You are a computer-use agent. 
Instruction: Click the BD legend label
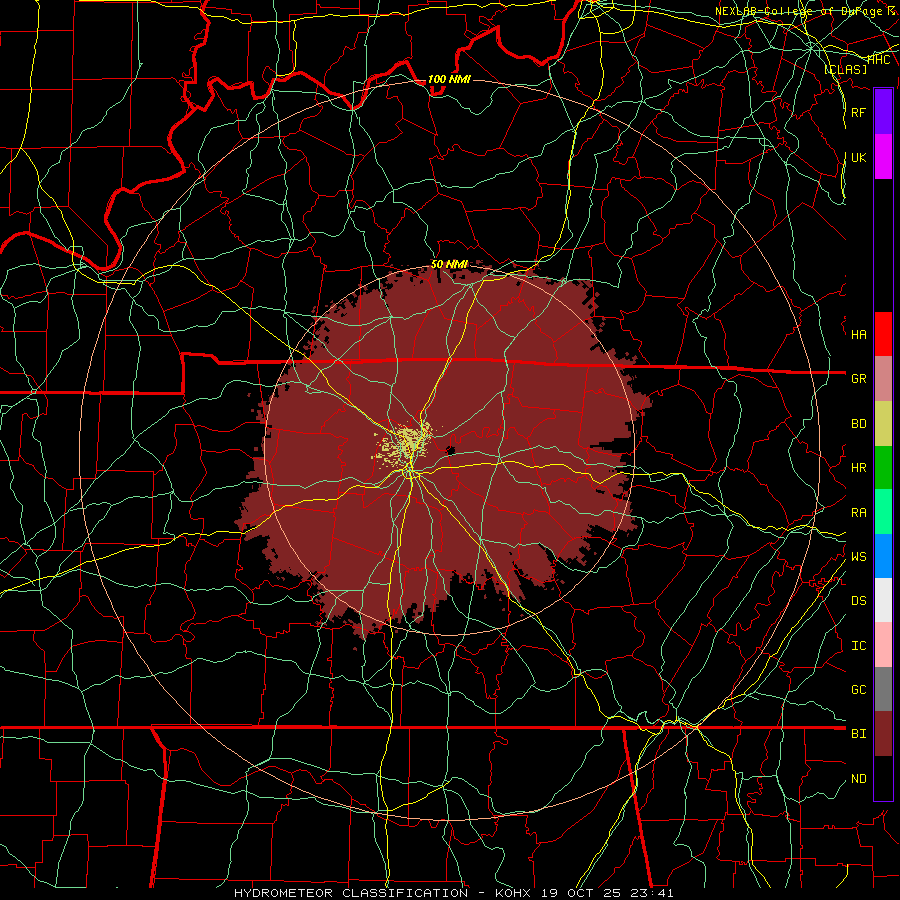[859, 424]
